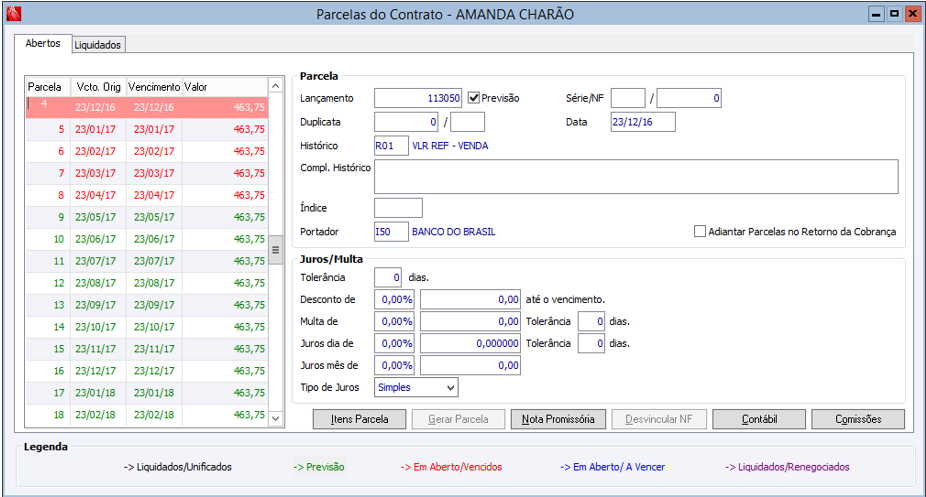The height and width of the screenshot is (497, 926).
Task: Select parcela 9 due 23/05/17
Action: coord(147,217)
